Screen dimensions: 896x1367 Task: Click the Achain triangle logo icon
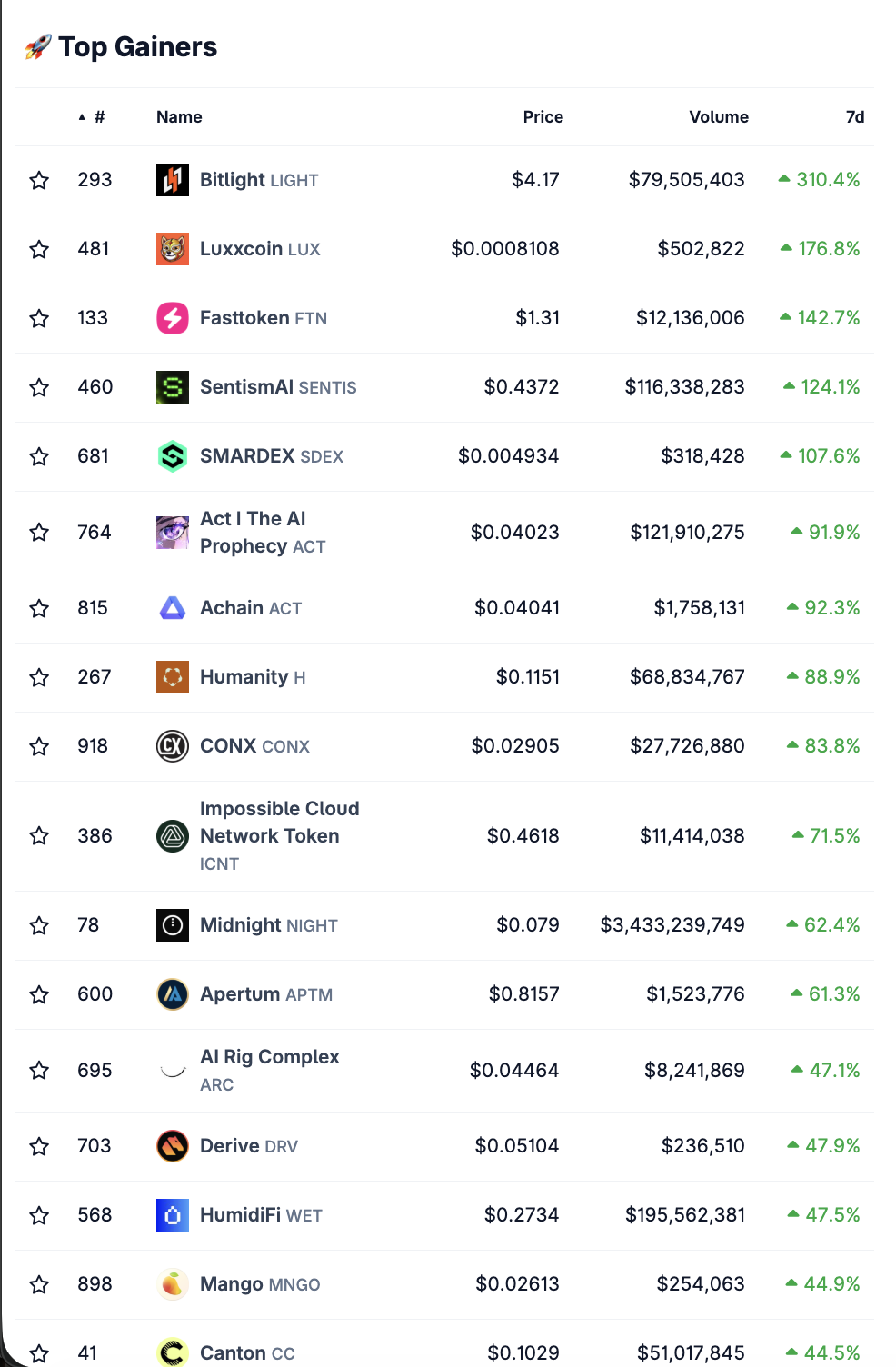pos(172,608)
